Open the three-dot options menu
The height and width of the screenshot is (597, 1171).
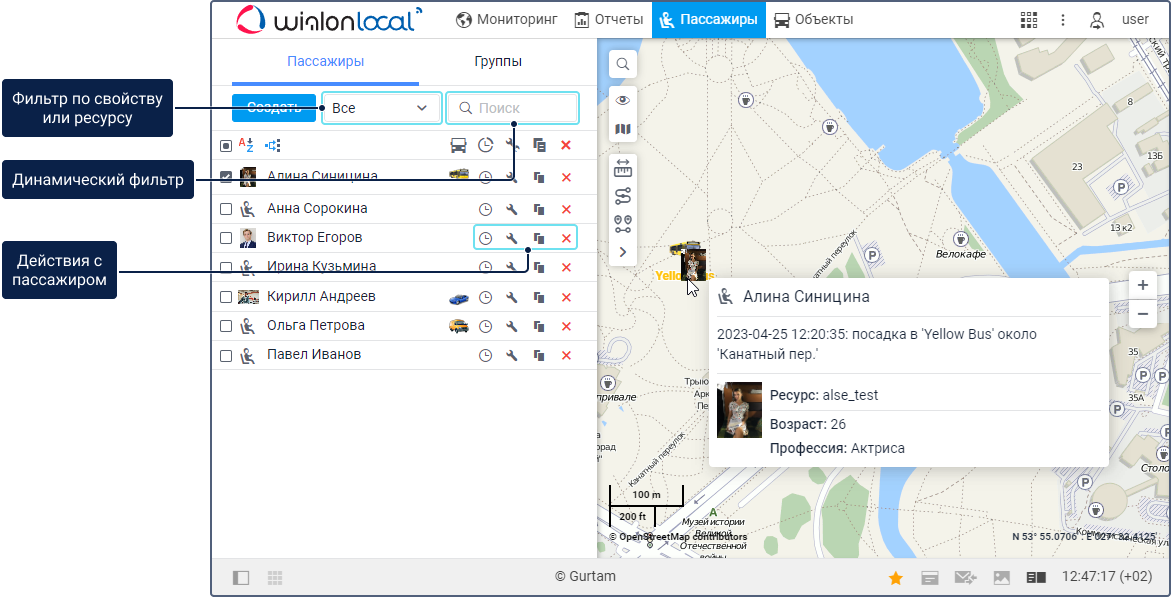tap(1063, 20)
